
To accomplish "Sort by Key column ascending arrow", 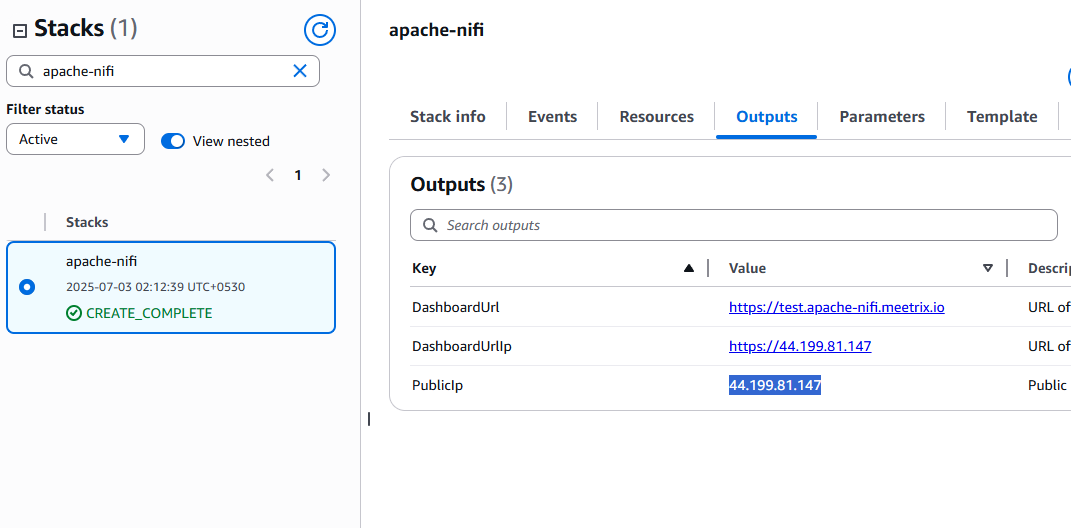I will tap(688, 268).
